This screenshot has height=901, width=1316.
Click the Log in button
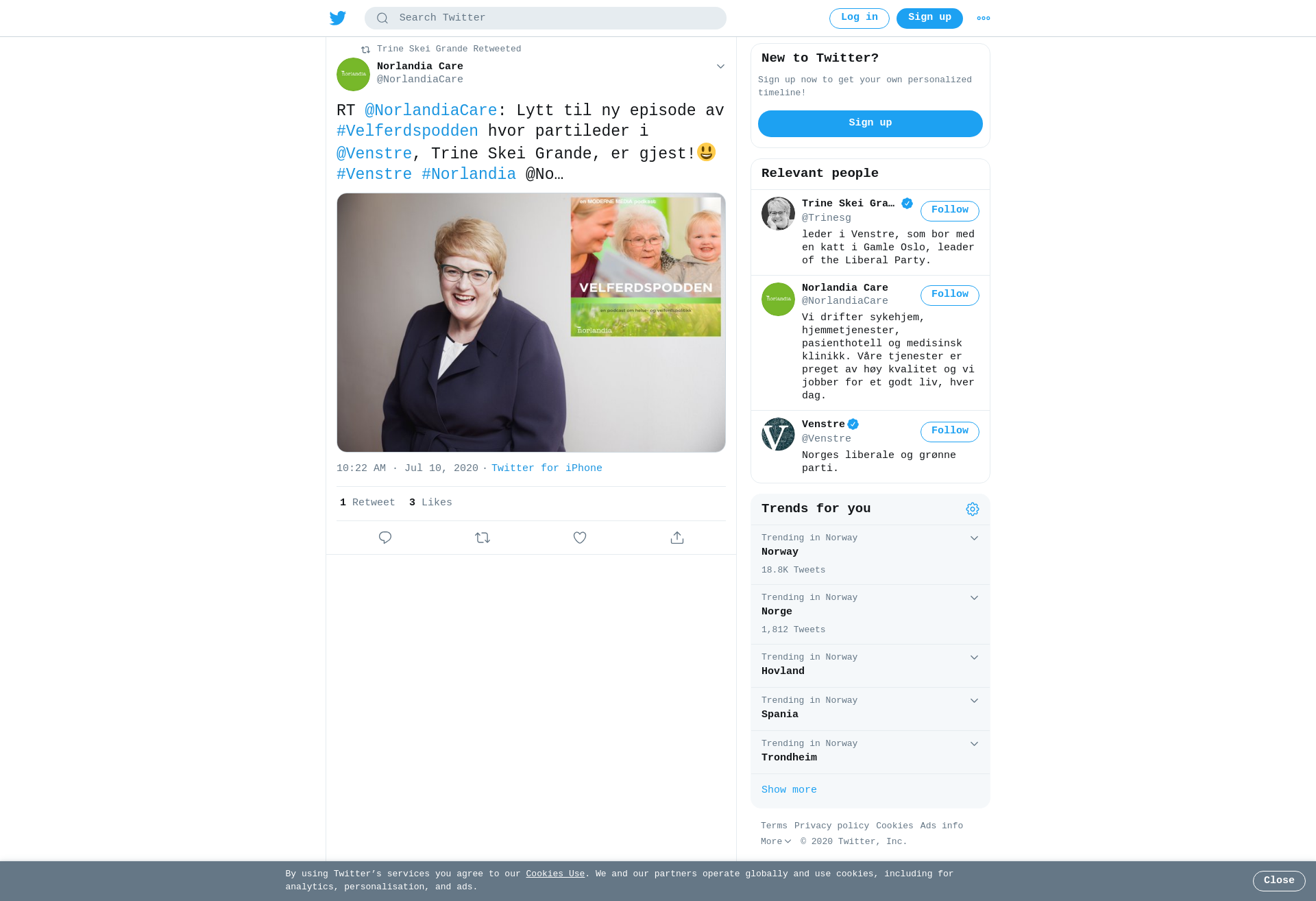(860, 19)
